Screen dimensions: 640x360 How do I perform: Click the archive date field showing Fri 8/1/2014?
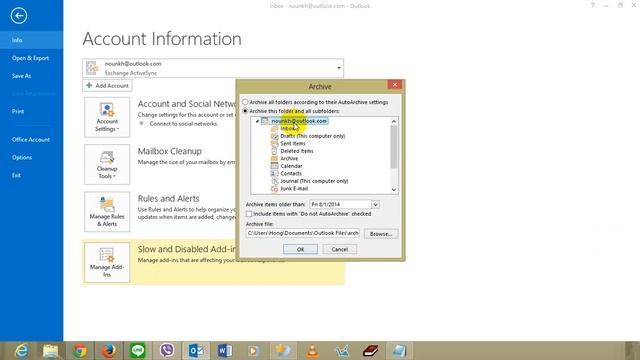pyautogui.click(x=340, y=204)
